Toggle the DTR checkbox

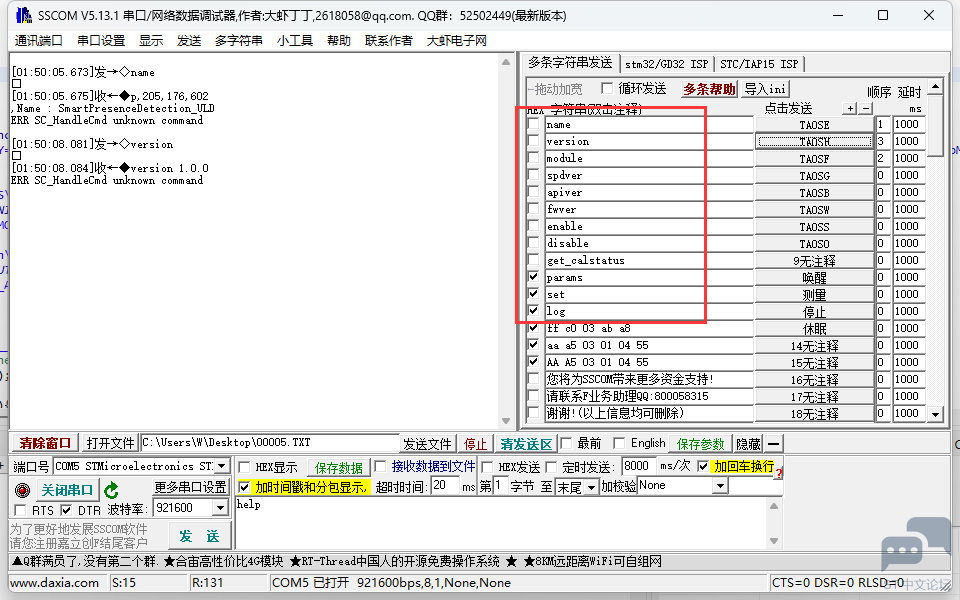coord(67,510)
